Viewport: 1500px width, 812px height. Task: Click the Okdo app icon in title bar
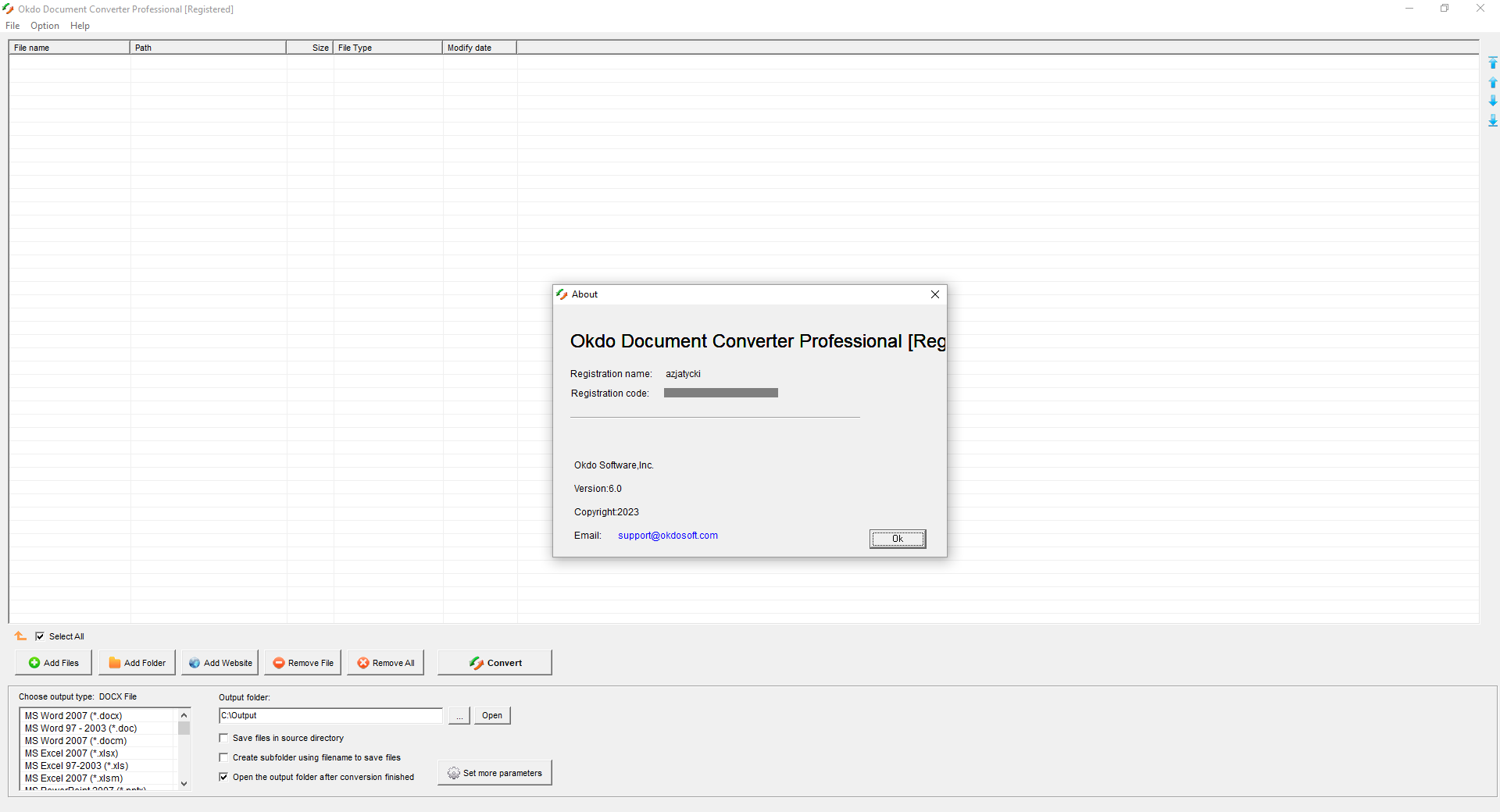9,9
